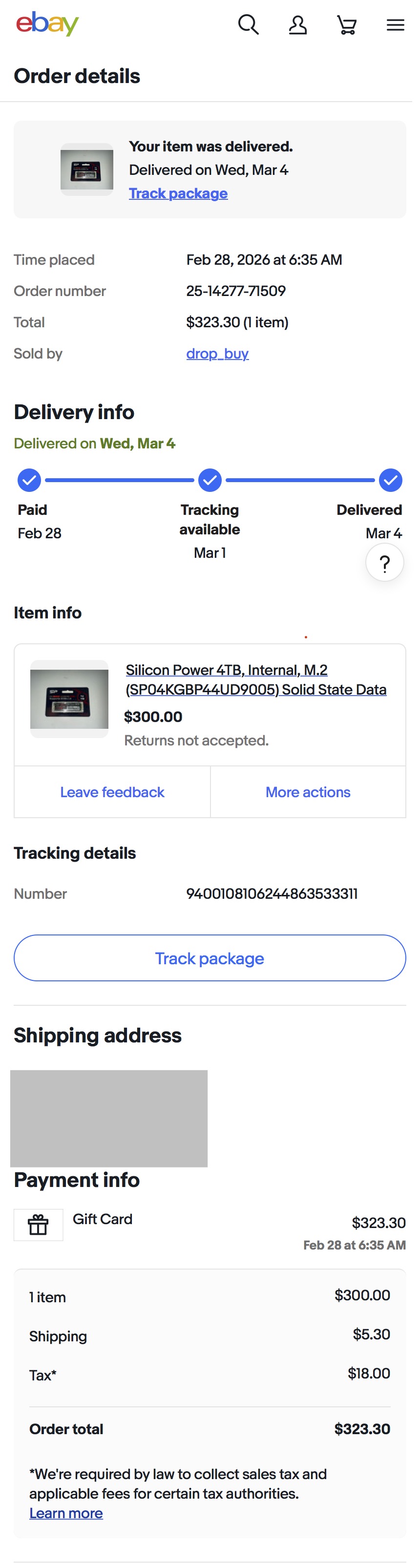Screen dimensions: 420x1568
Task: Click Track package link in delivered banner
Action: [178, 193]
